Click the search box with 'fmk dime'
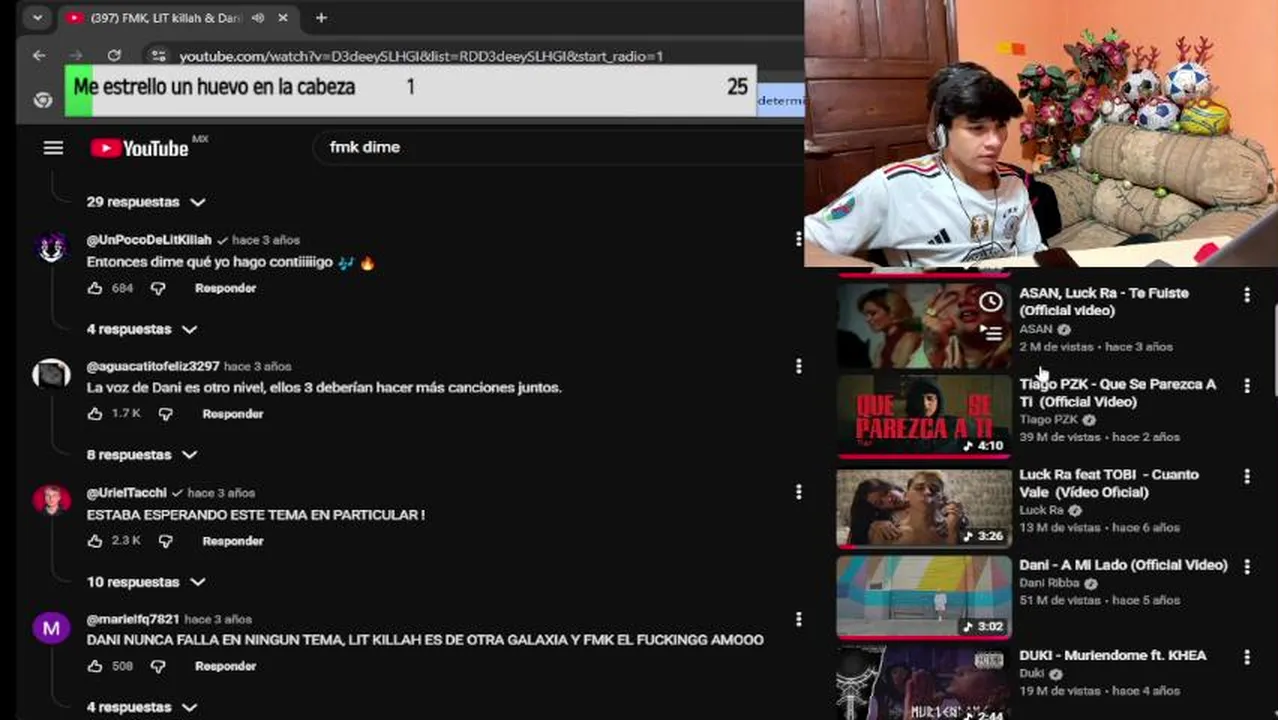Image resolution: width=1278 pixels, height=720 pixels. tap(560, 147)
